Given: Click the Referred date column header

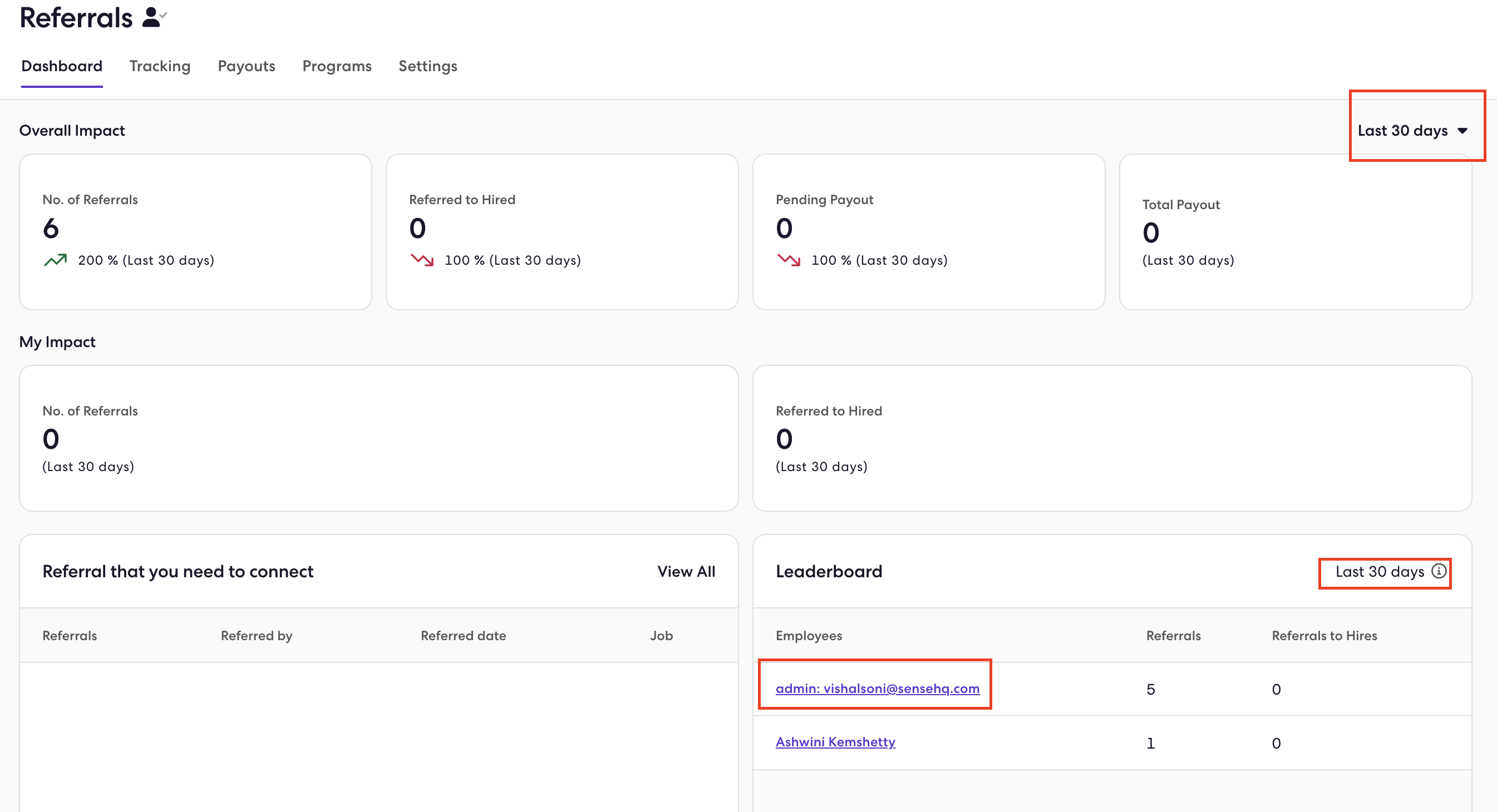Looking at the screenshot, I should coord(463,636).
